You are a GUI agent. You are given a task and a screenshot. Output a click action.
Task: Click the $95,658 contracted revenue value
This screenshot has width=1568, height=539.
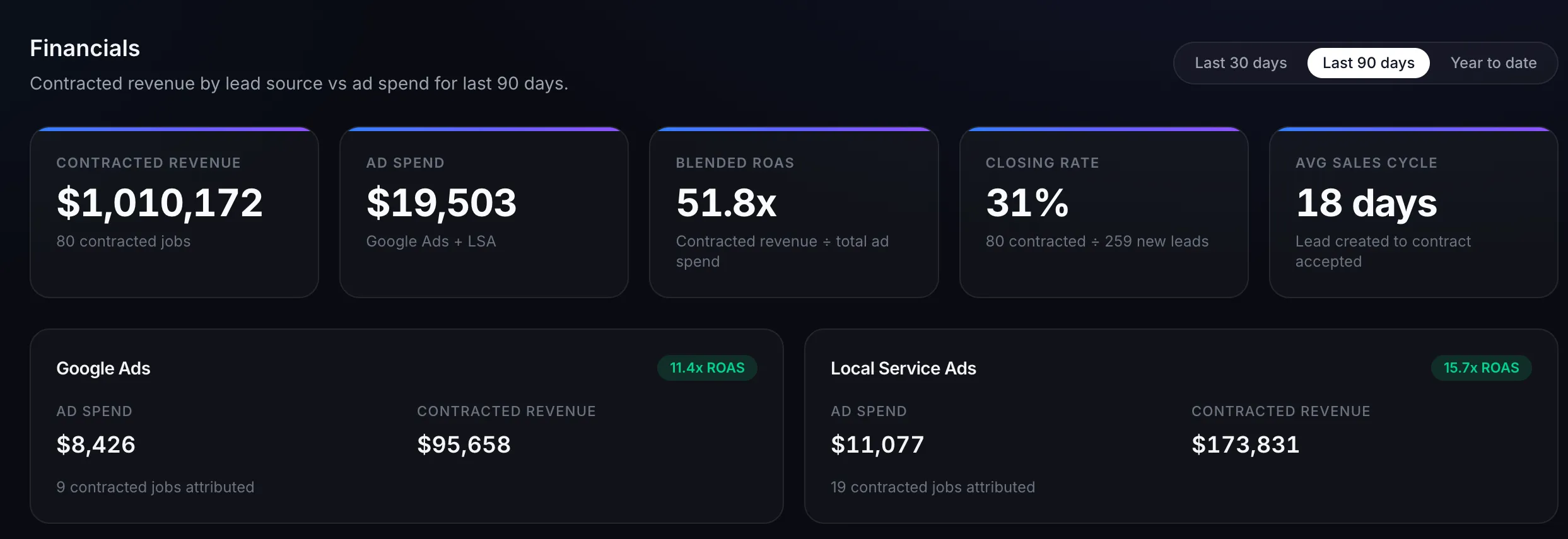click(x=464, y=444)
